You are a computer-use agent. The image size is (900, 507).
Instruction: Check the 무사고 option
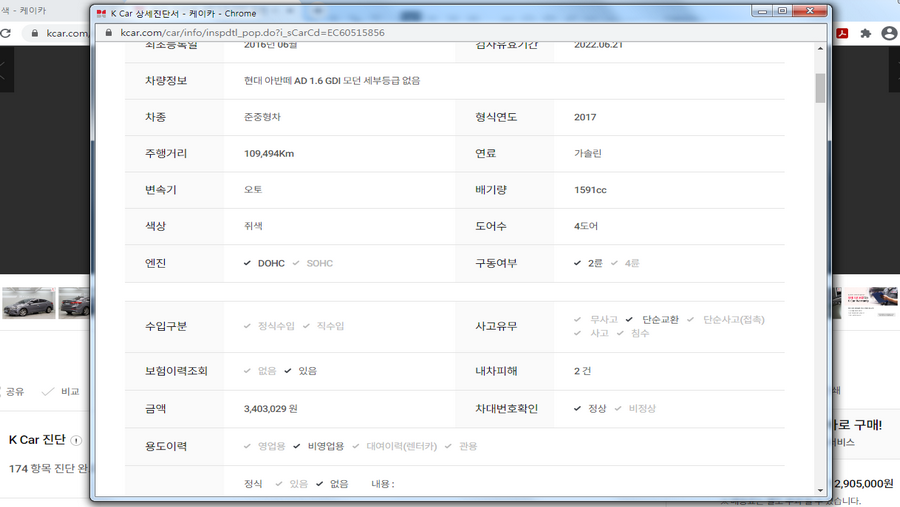(577, 319)
